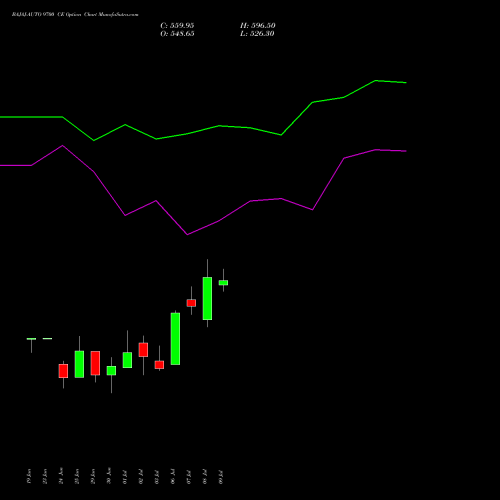
Task: Click the flat green dash candle for 22 Jun
Action: (x=47, y=339)
